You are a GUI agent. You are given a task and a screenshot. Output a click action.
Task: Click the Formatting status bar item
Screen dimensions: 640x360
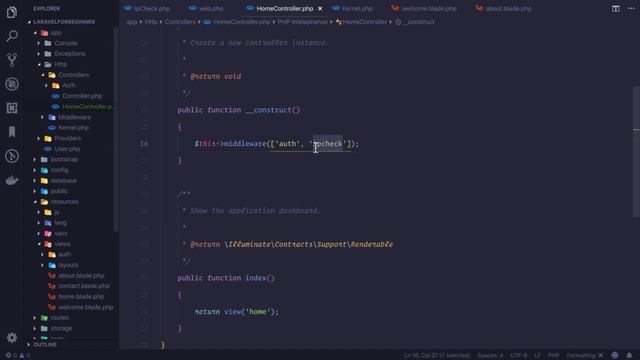pos(584,356)
